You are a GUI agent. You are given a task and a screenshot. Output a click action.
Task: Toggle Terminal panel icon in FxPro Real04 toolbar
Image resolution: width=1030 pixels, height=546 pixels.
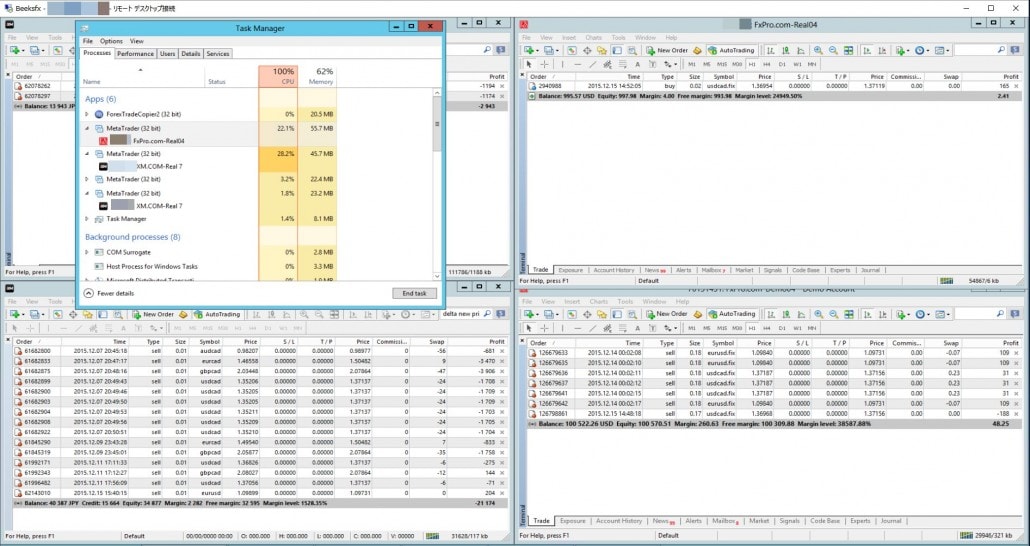[617, 50]
